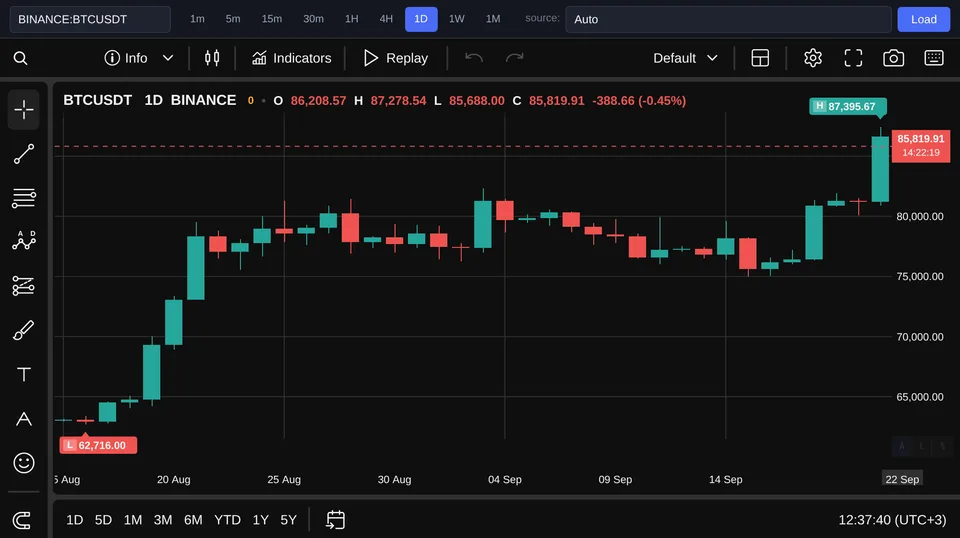Toggle the magnet snap mode

(x=22, y=520)
